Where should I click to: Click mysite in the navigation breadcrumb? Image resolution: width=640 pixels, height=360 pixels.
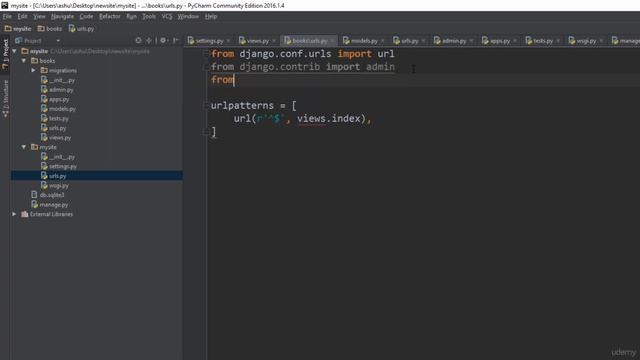tap(18, 29)
